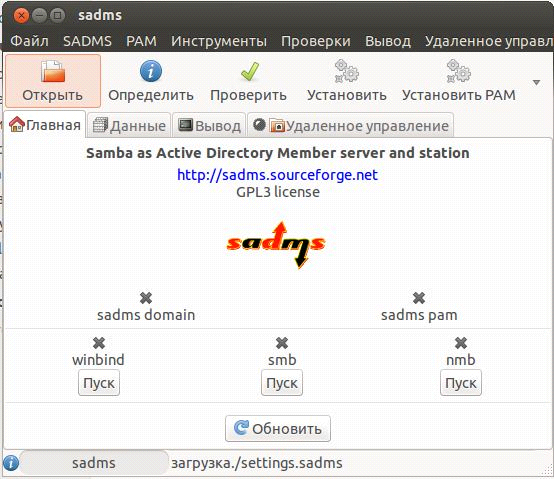Switch to the Удаленное управление tab
Screen dimensions: 554x479
pyautogui.click(x=350, y=125)
